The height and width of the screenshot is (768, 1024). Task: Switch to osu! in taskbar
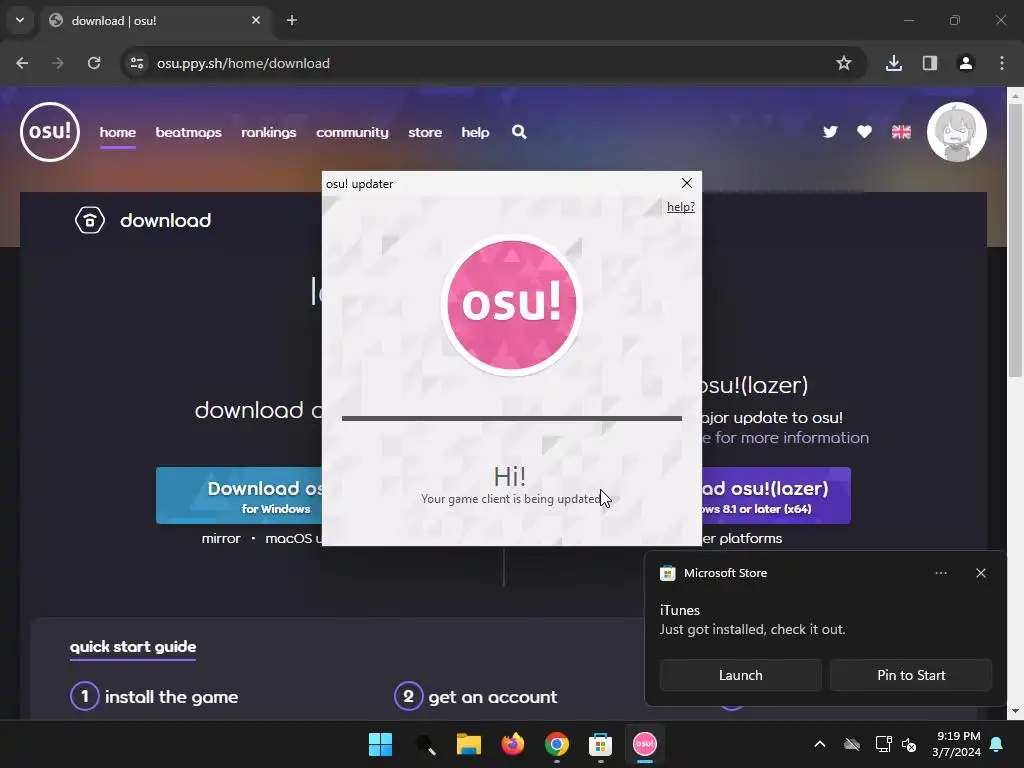645,744
